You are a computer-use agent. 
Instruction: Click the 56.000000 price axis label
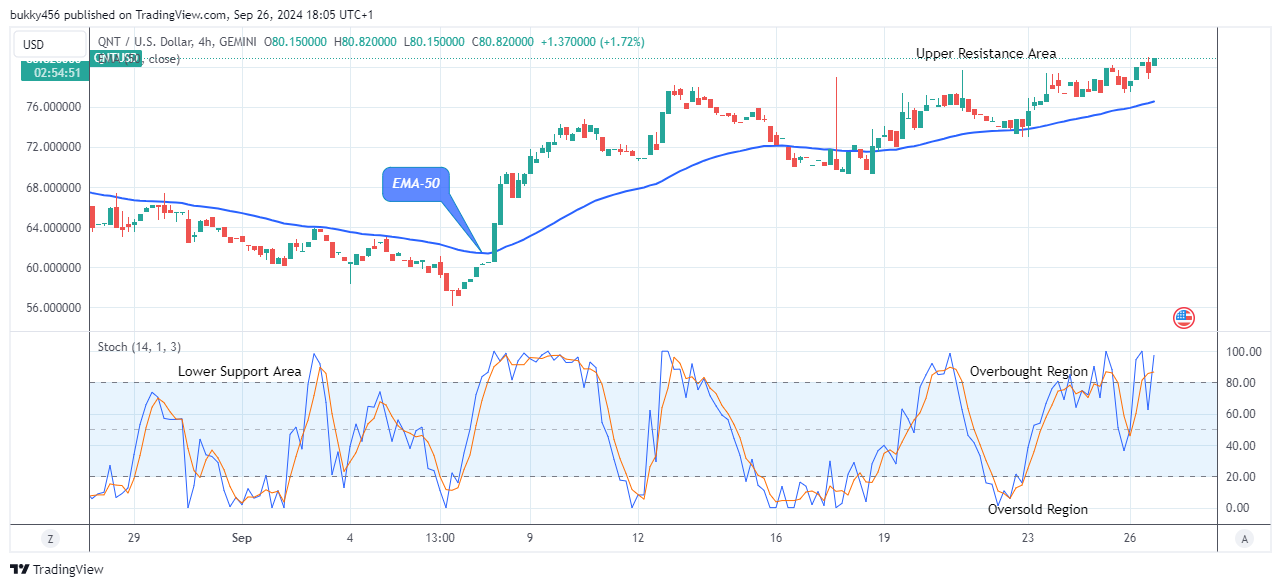tap(54, 308)
